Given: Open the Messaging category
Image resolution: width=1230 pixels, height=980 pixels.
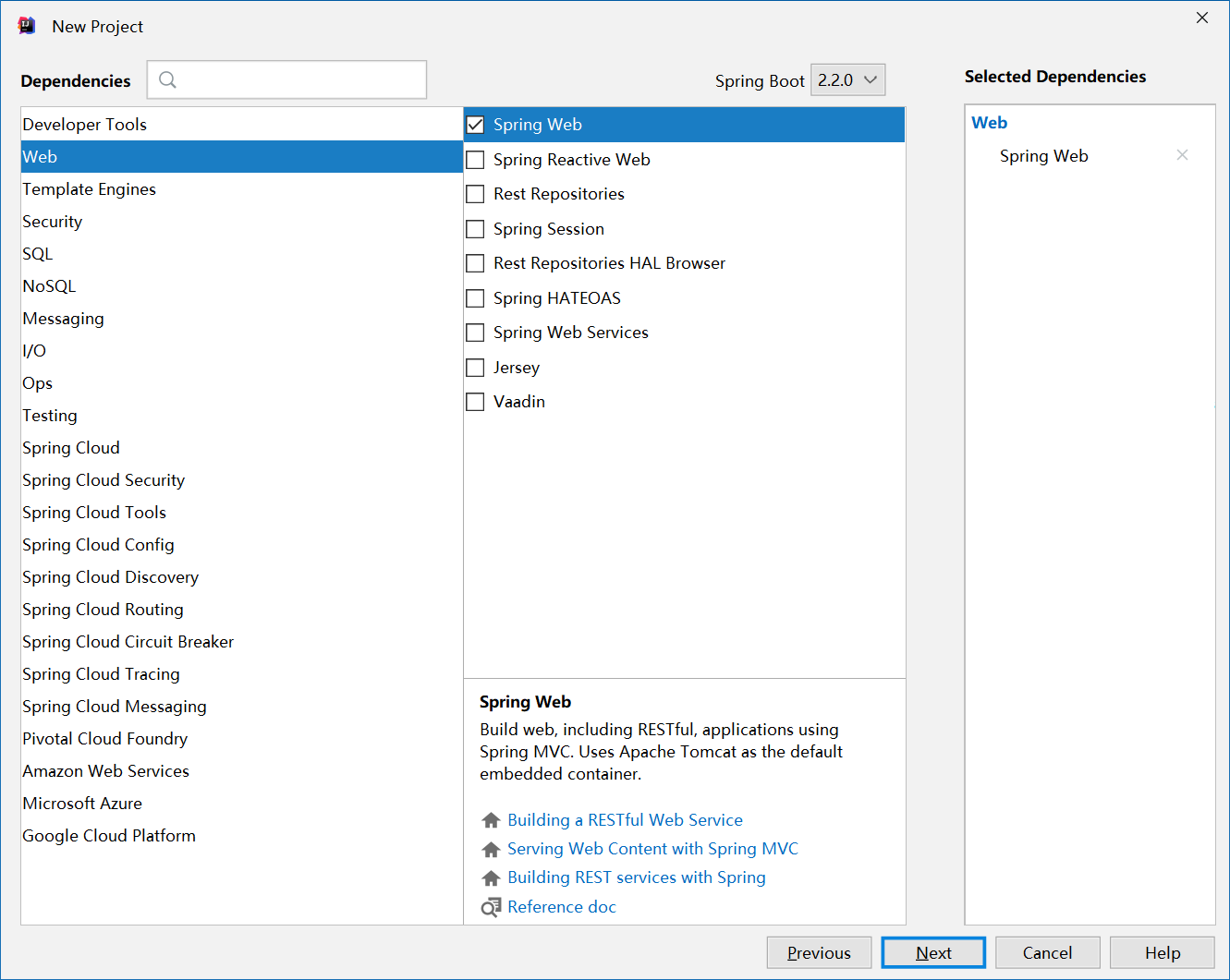Looking at the screenshot, I should 241,319.
